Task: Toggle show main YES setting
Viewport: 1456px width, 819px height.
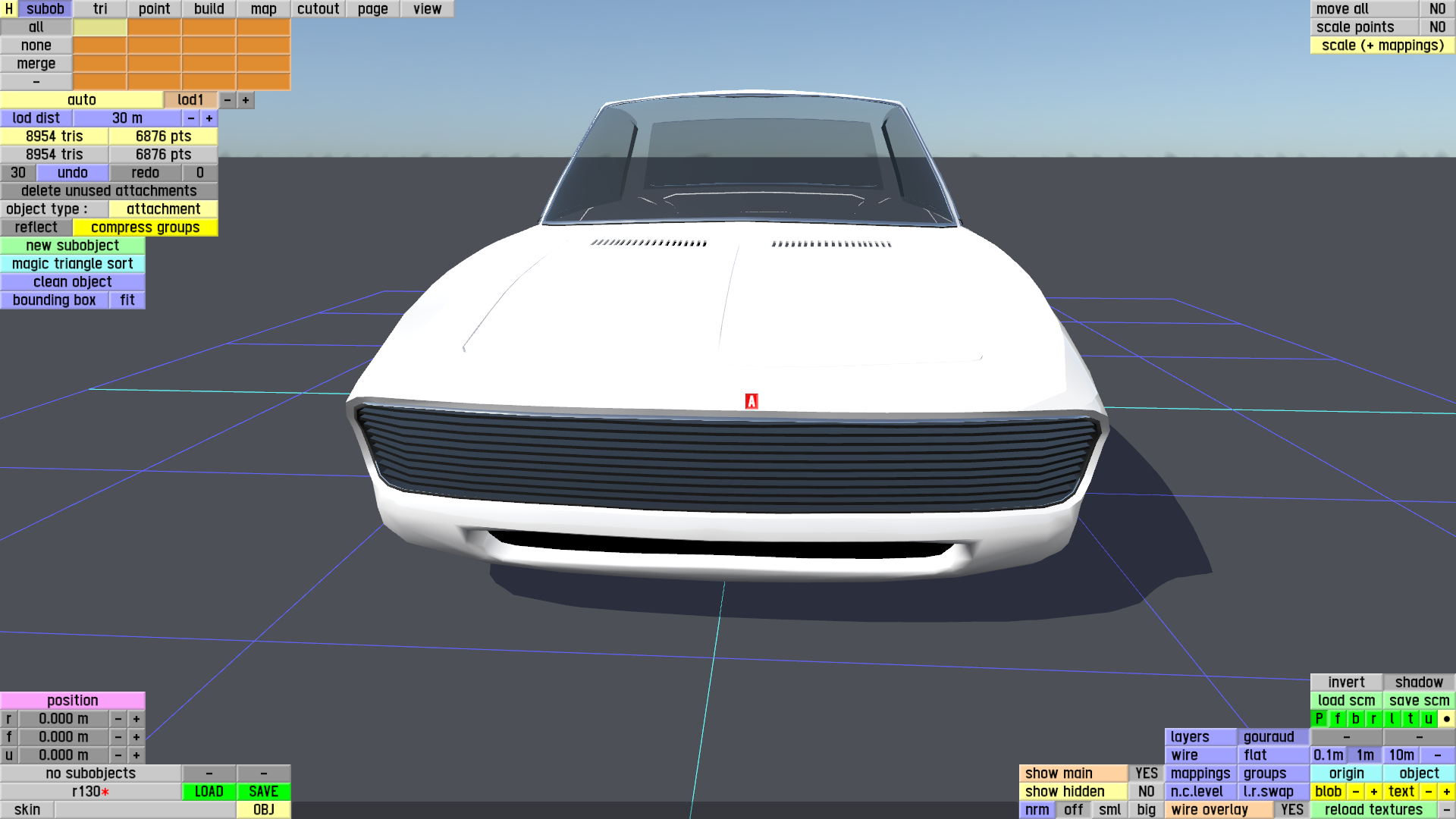Action: coord(1146,773)
